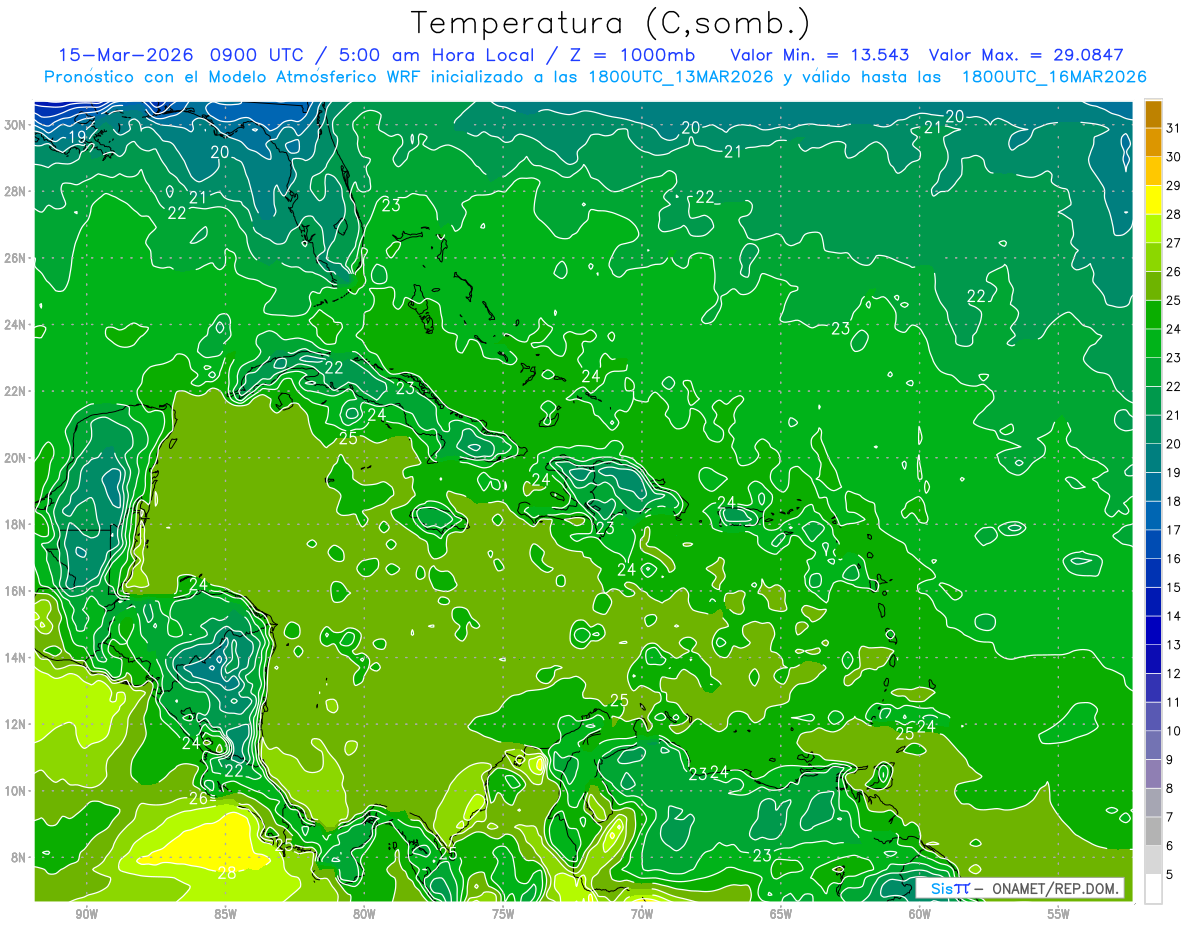Click the 85W longitude axis label

pyautogui.click(x=225, y=914)
